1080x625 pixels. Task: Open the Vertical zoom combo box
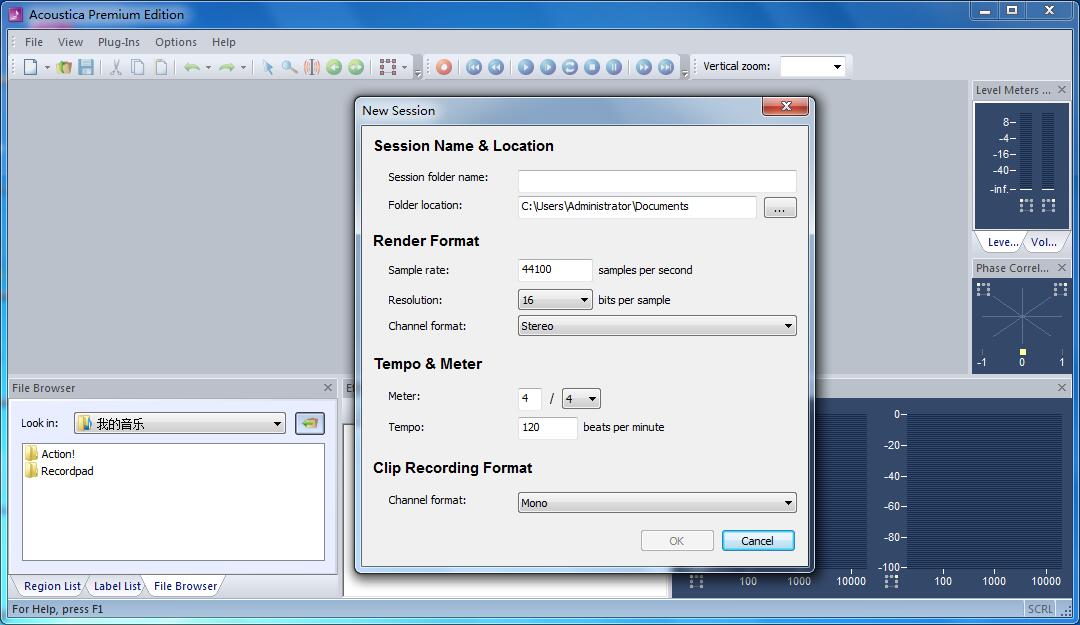coord(812,67)
